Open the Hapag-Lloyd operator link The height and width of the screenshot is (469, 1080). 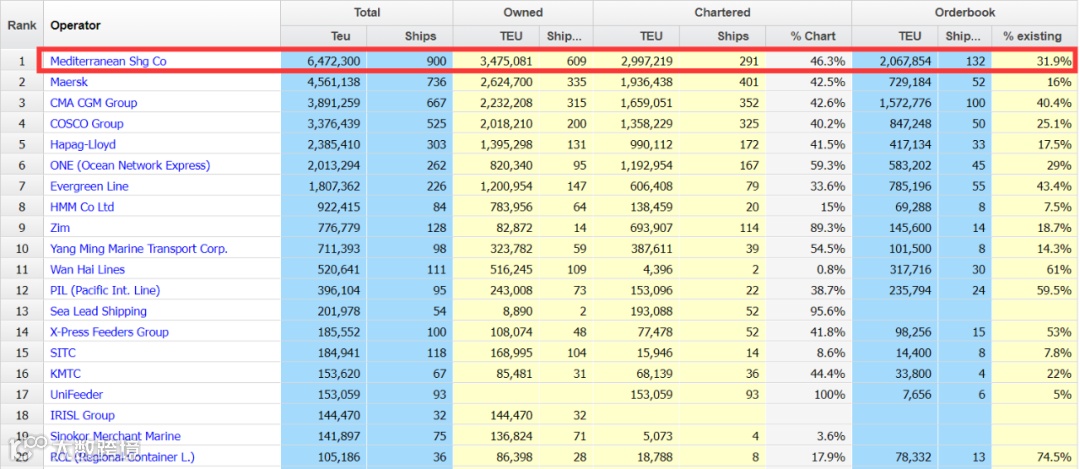point(83,145)
